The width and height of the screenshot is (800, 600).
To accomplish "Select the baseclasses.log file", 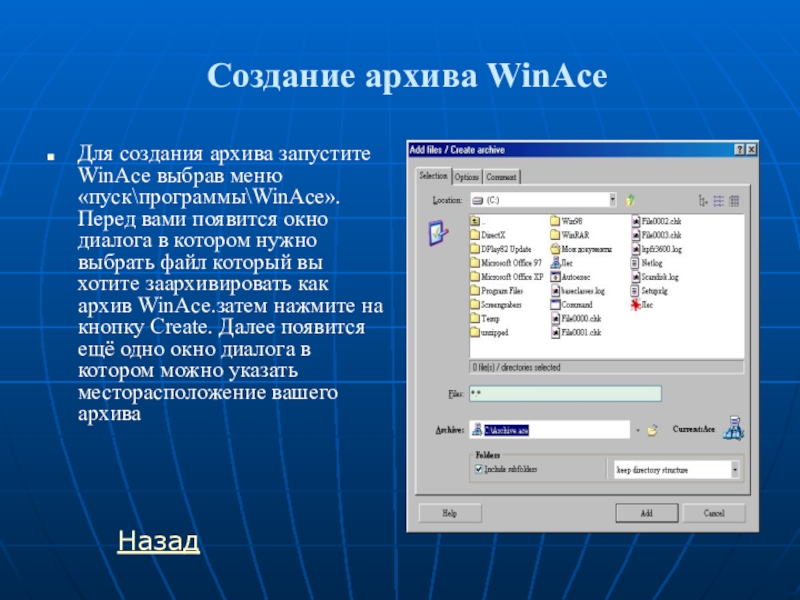I will click(578, 290).
